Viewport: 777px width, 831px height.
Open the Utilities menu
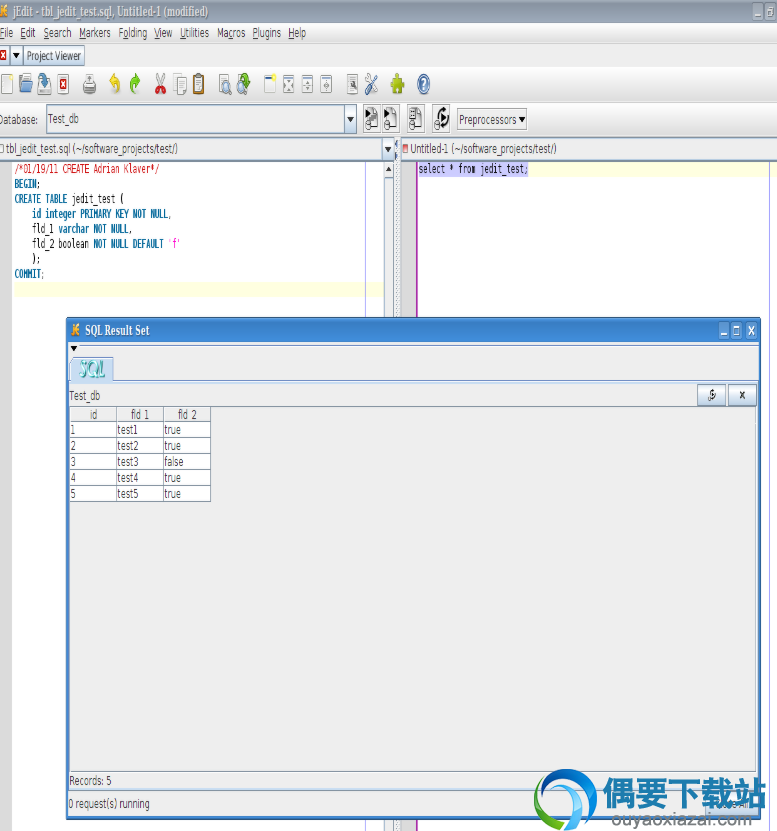[x=195, y=33]
